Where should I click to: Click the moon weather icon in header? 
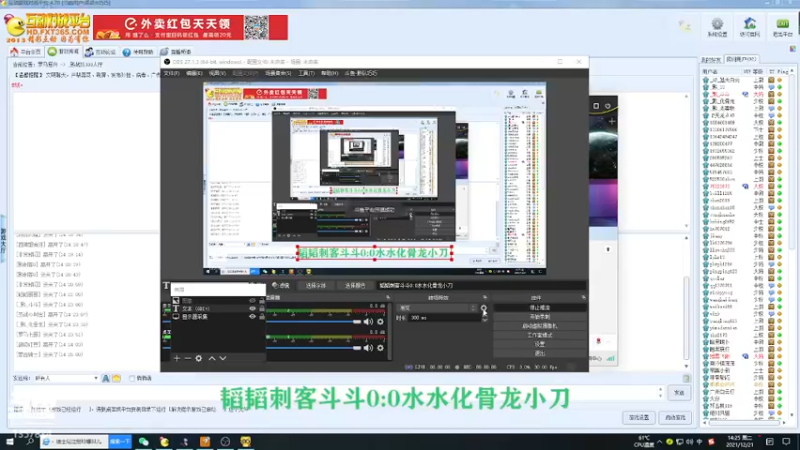(x=684, y=26)
